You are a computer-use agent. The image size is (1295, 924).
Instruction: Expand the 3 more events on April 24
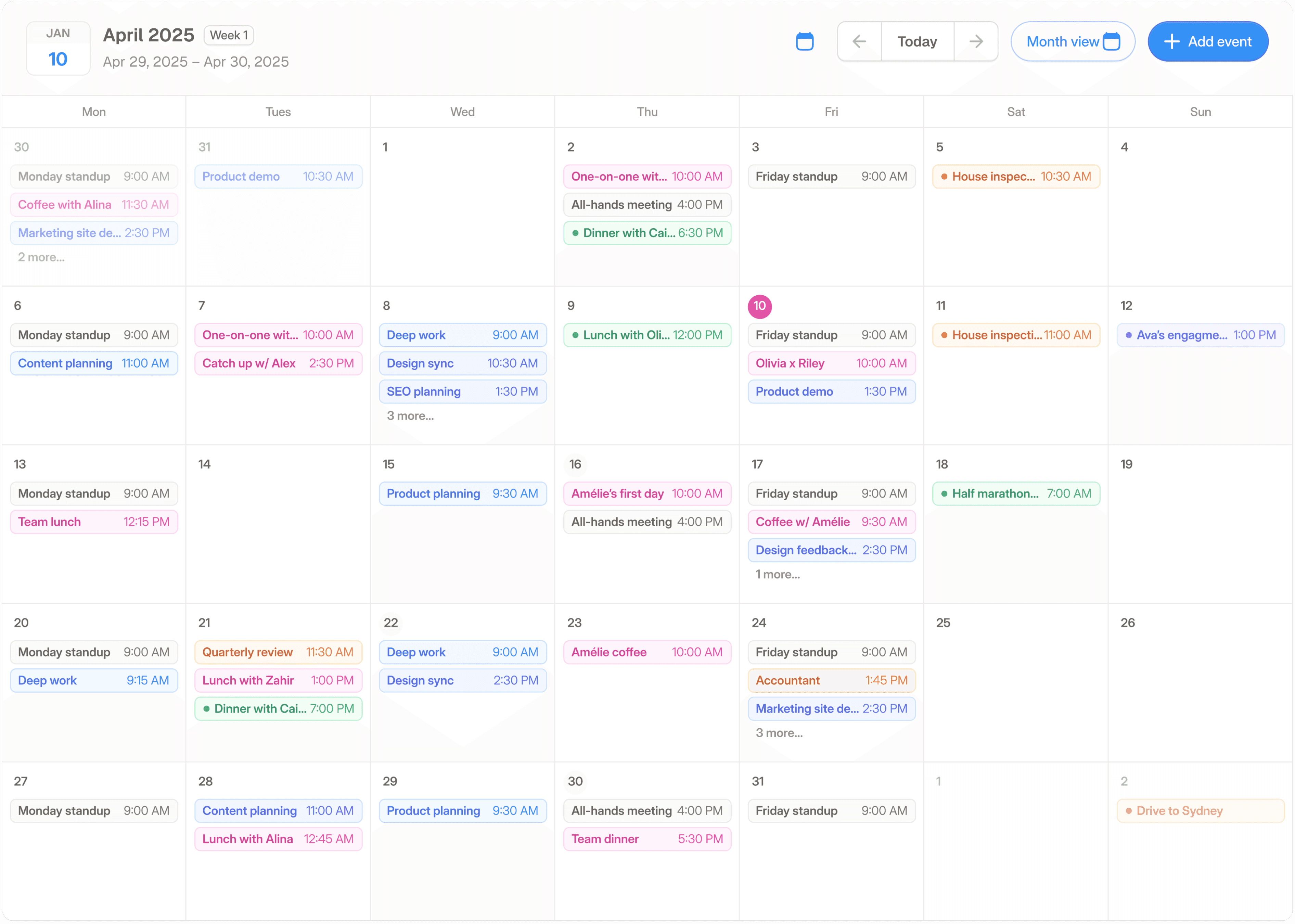[x=779, y=733]
